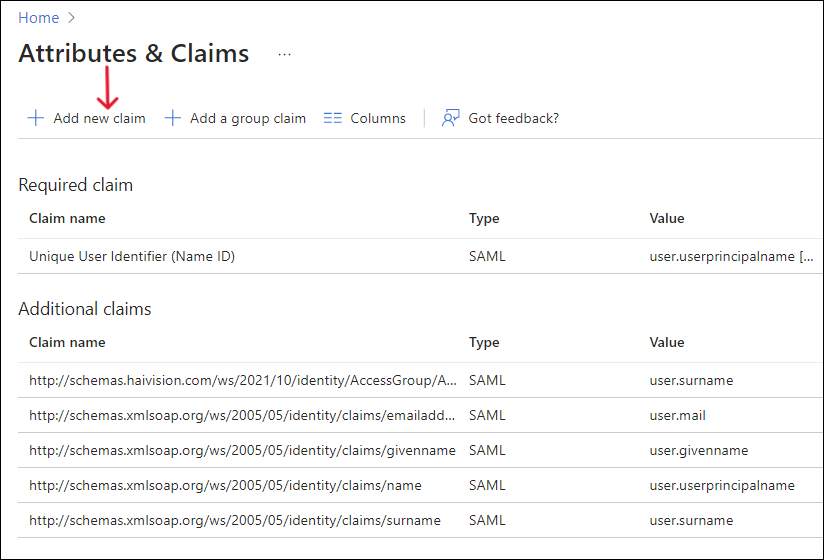The height and width of the screenshot is (560, 824).
Task: Click the Additional claims Type column header
Action: pyautogui.click(x=484, y=342)
